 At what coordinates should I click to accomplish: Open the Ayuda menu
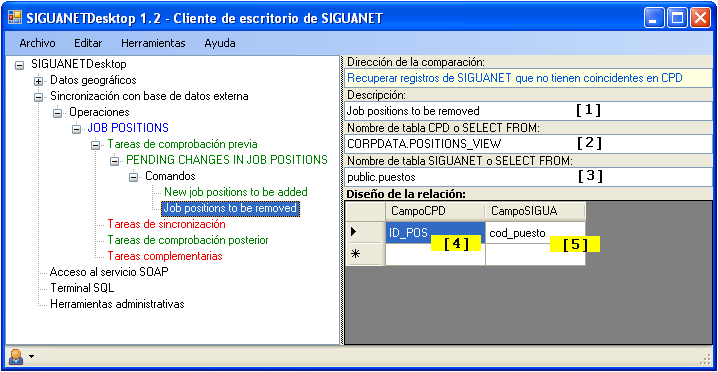click(220, 44)
